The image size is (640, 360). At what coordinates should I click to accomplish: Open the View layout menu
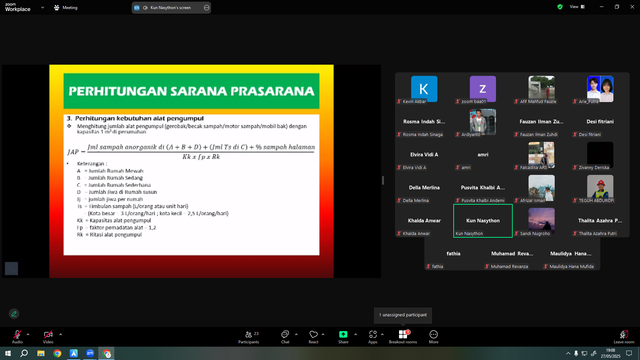[577, 7]
